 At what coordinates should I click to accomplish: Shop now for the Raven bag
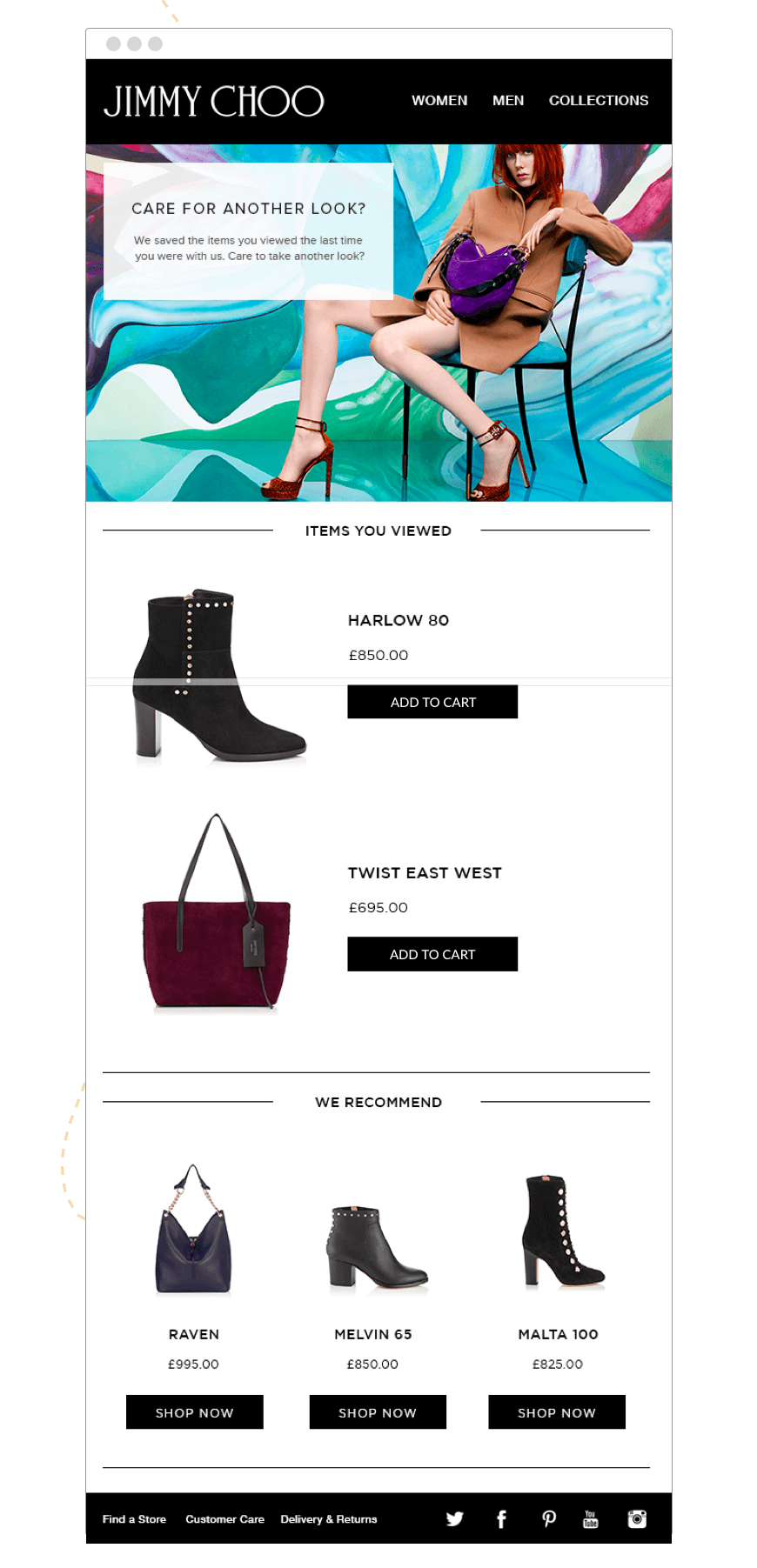click(x=195, y=1412)
